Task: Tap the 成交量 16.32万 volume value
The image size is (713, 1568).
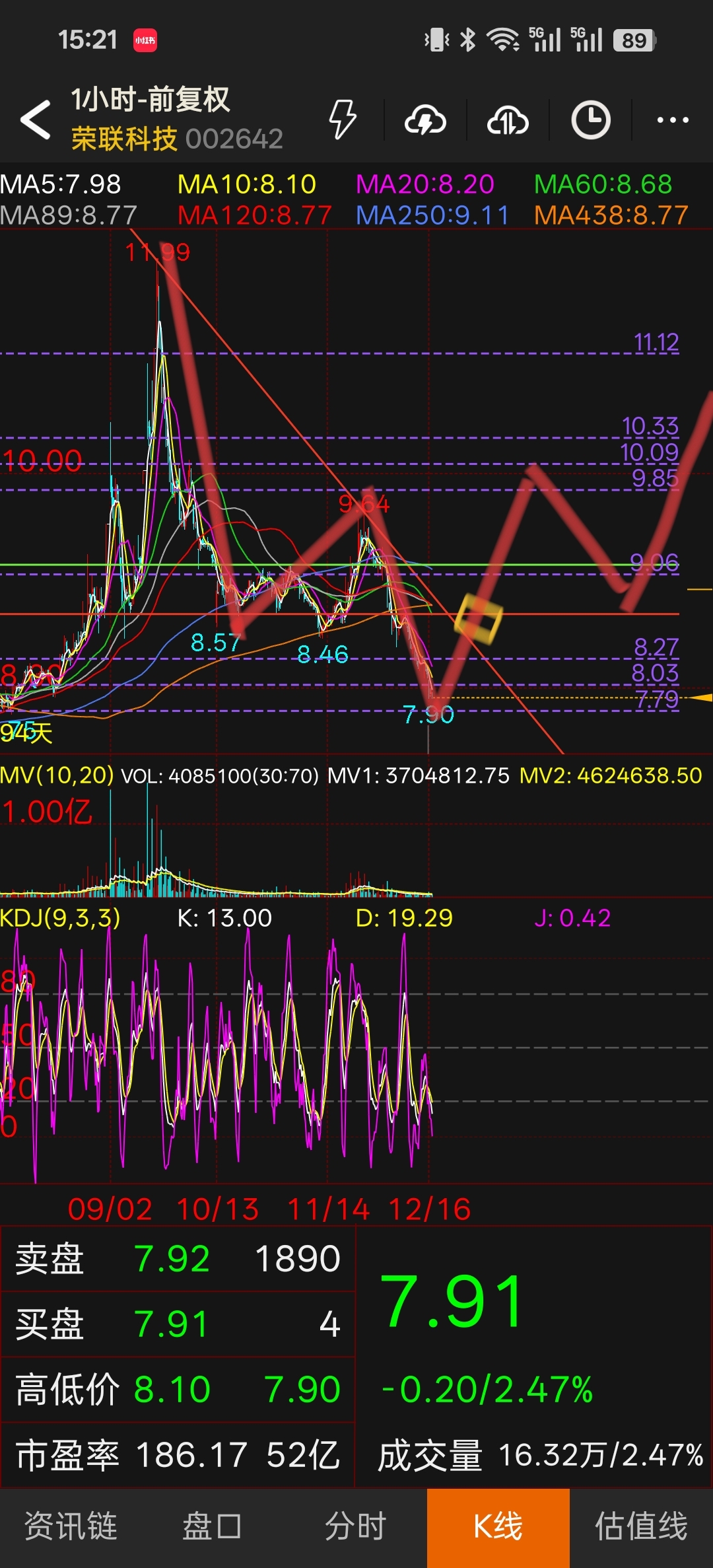Action: (x=540, y=1455)
